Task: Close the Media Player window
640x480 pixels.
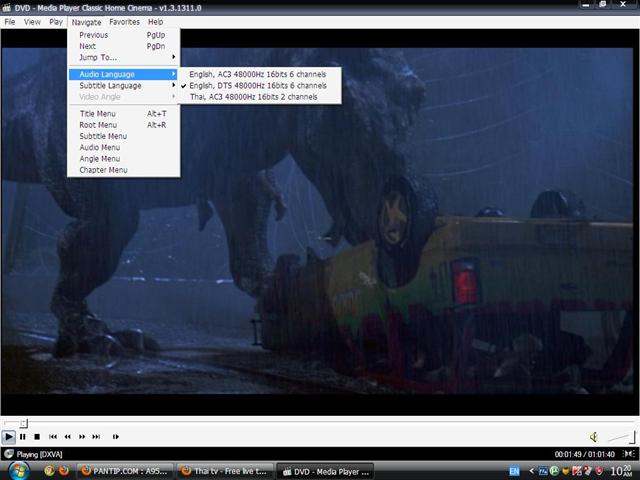Action: point(623,4)
